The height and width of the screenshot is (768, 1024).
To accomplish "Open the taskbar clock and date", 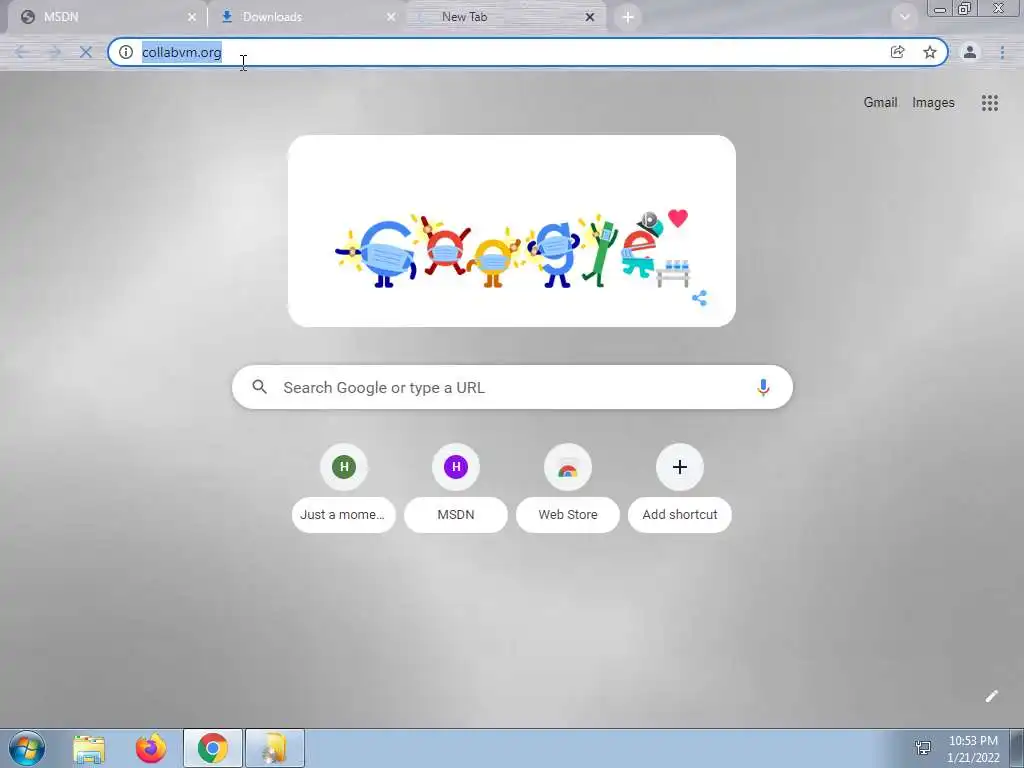I will pos(973,748).
